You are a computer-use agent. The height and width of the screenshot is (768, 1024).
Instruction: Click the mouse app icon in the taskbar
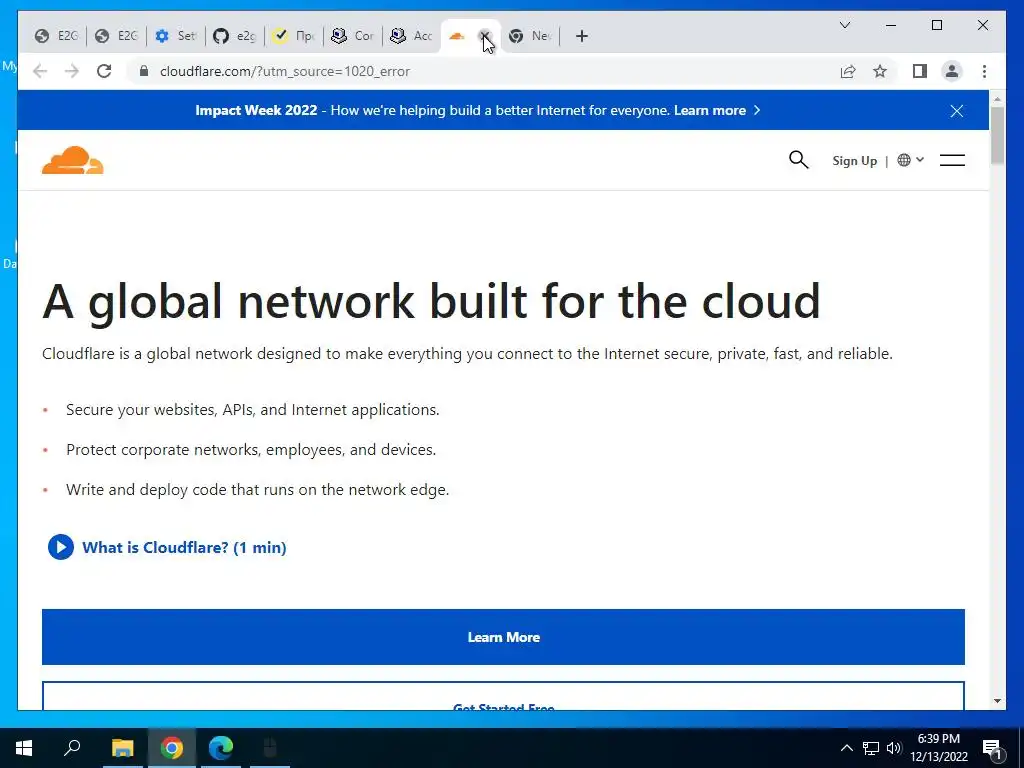pyautogui.click(x=270, y=748)
